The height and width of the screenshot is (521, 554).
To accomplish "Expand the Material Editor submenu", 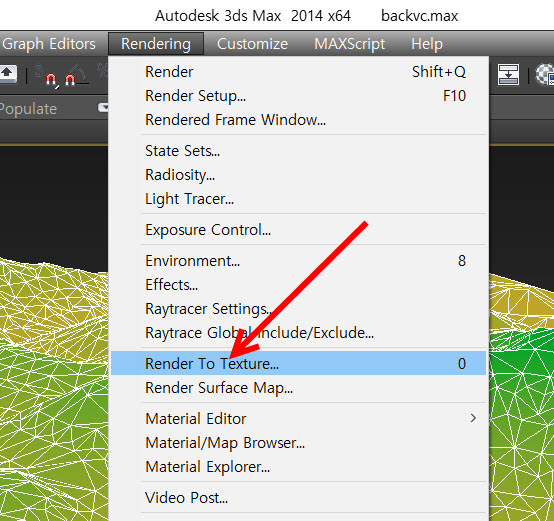I will coord(299,419).
